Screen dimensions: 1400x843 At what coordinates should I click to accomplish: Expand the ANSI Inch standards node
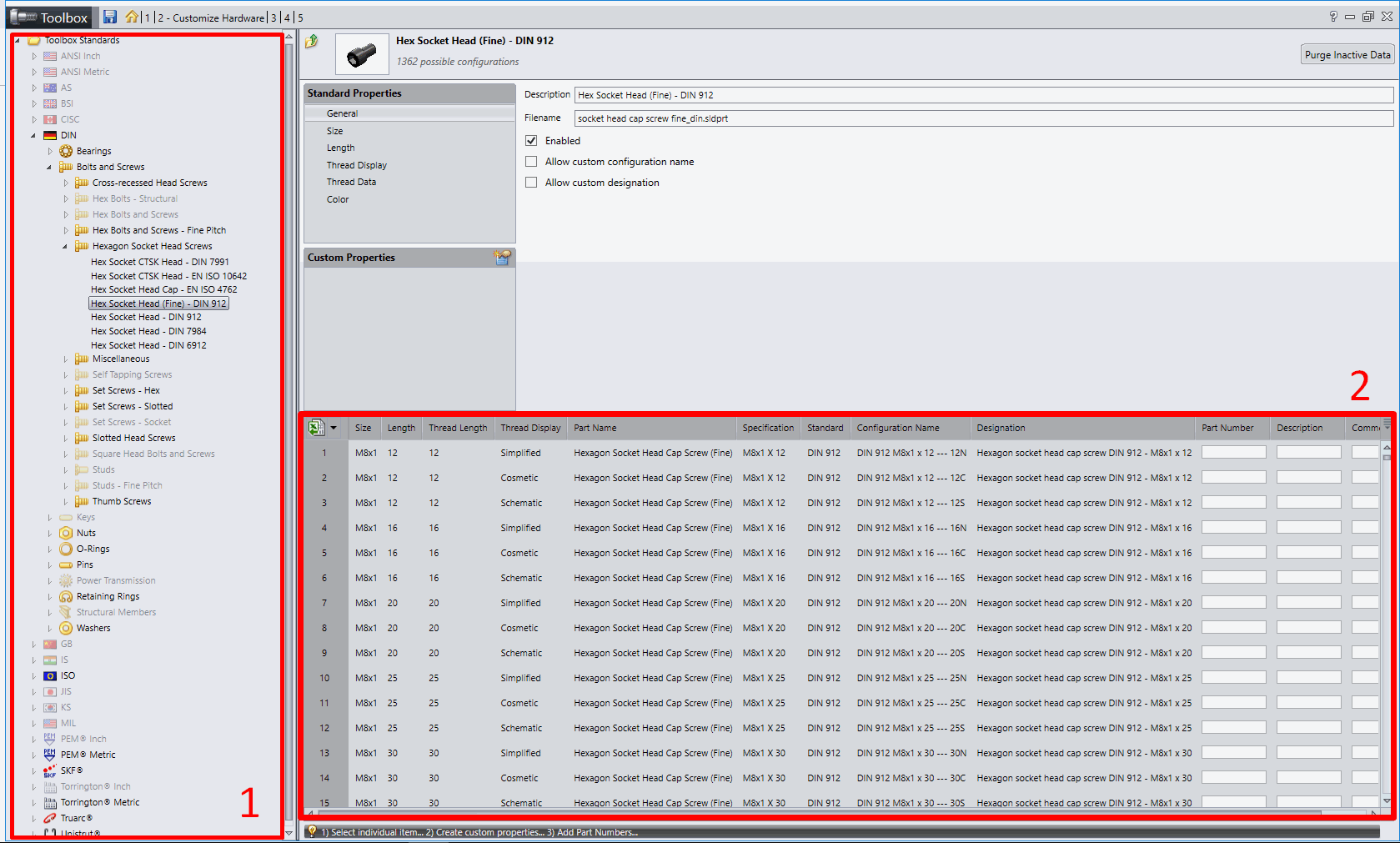(33, 56)
